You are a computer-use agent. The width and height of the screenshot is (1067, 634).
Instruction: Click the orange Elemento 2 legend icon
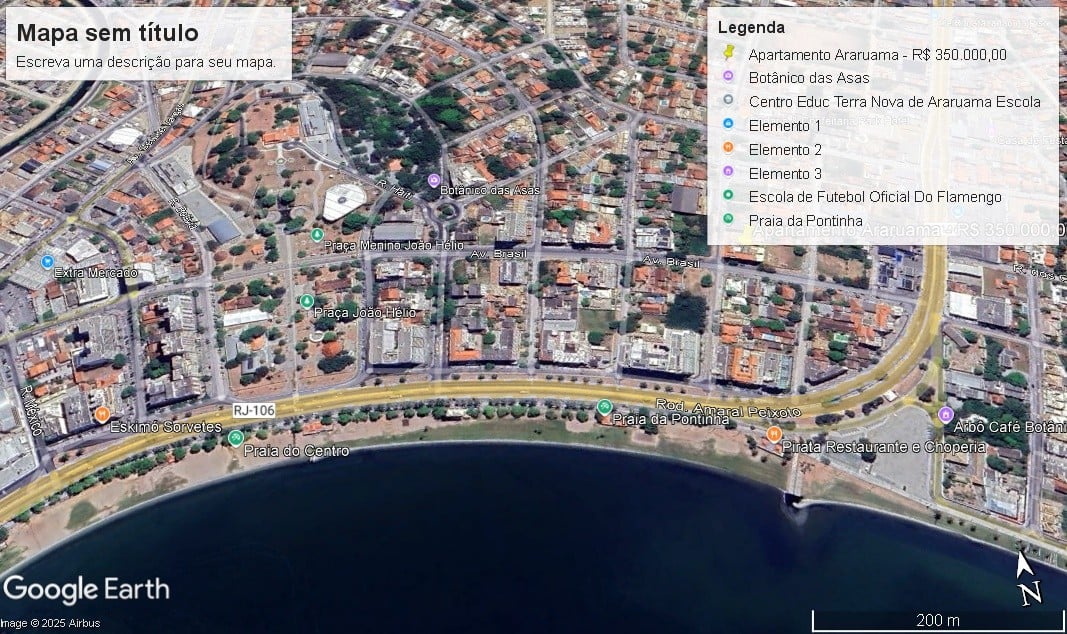(x=728, y=148)
